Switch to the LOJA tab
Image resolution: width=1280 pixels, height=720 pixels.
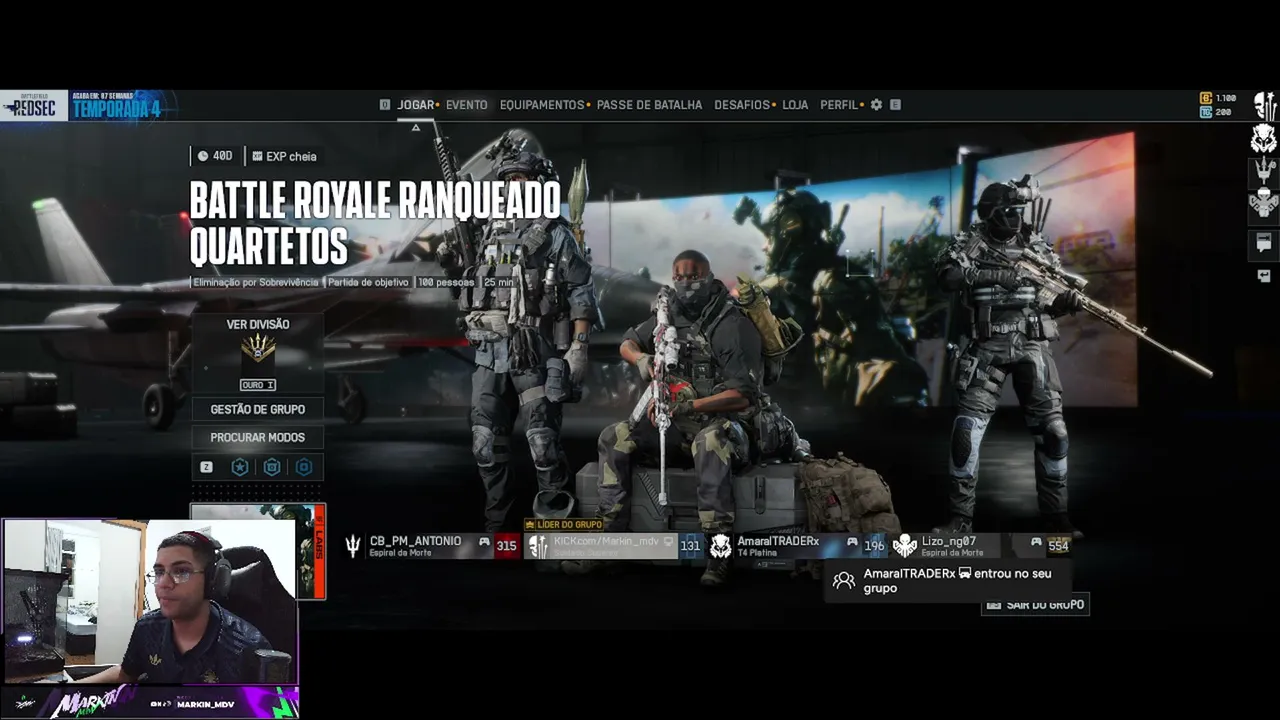(x=795, y=105)
